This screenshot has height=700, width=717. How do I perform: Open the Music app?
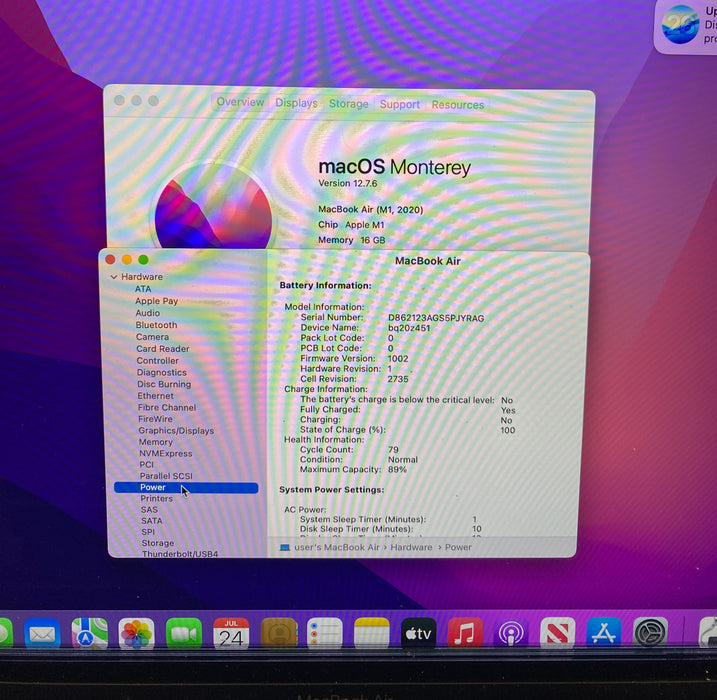tap(465, 633)
